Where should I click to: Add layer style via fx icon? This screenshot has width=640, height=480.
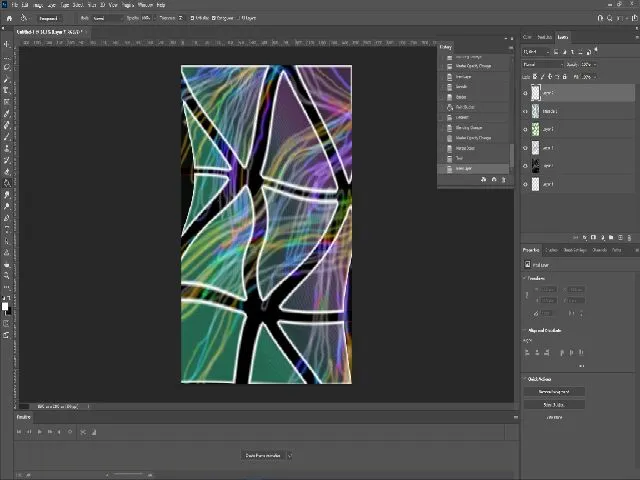[x=584, y=238]
